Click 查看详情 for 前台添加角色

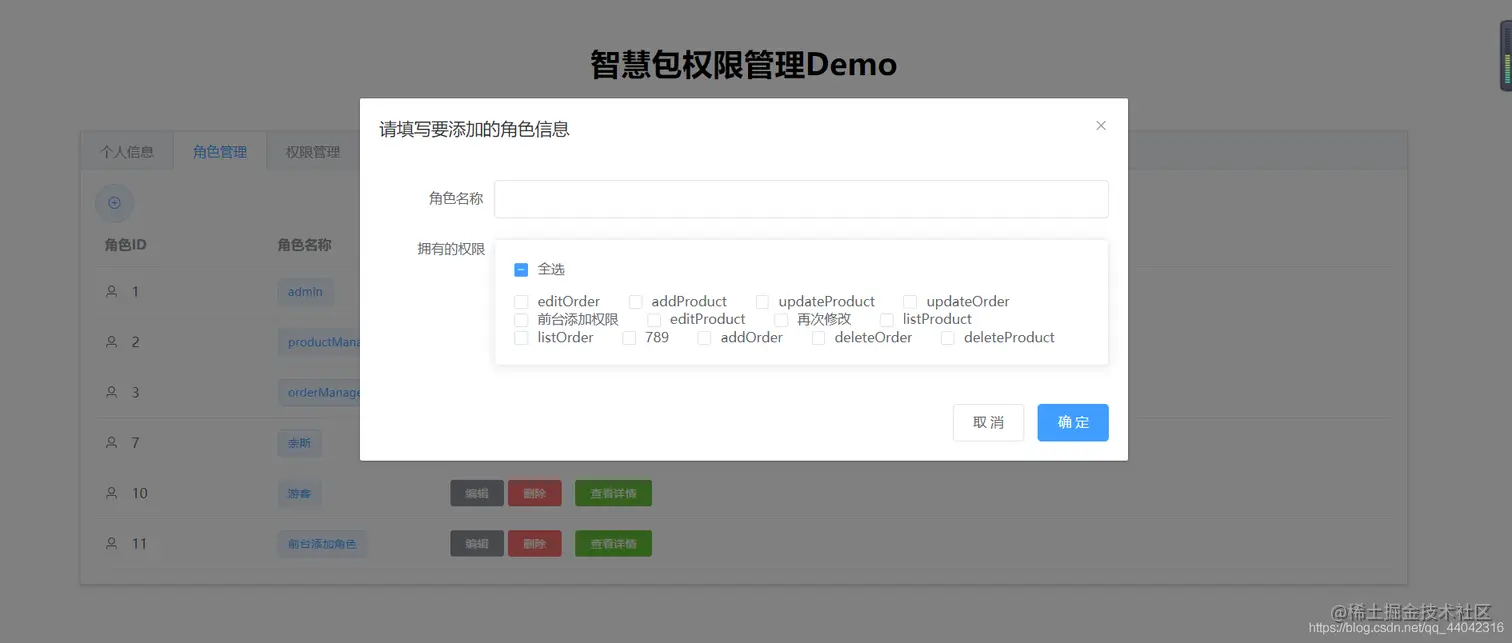(x=613, y=543)
